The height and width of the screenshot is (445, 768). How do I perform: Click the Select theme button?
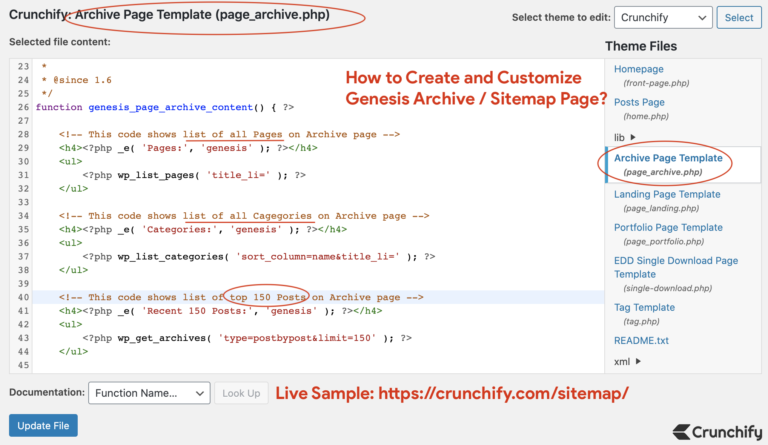click(740, 17)
